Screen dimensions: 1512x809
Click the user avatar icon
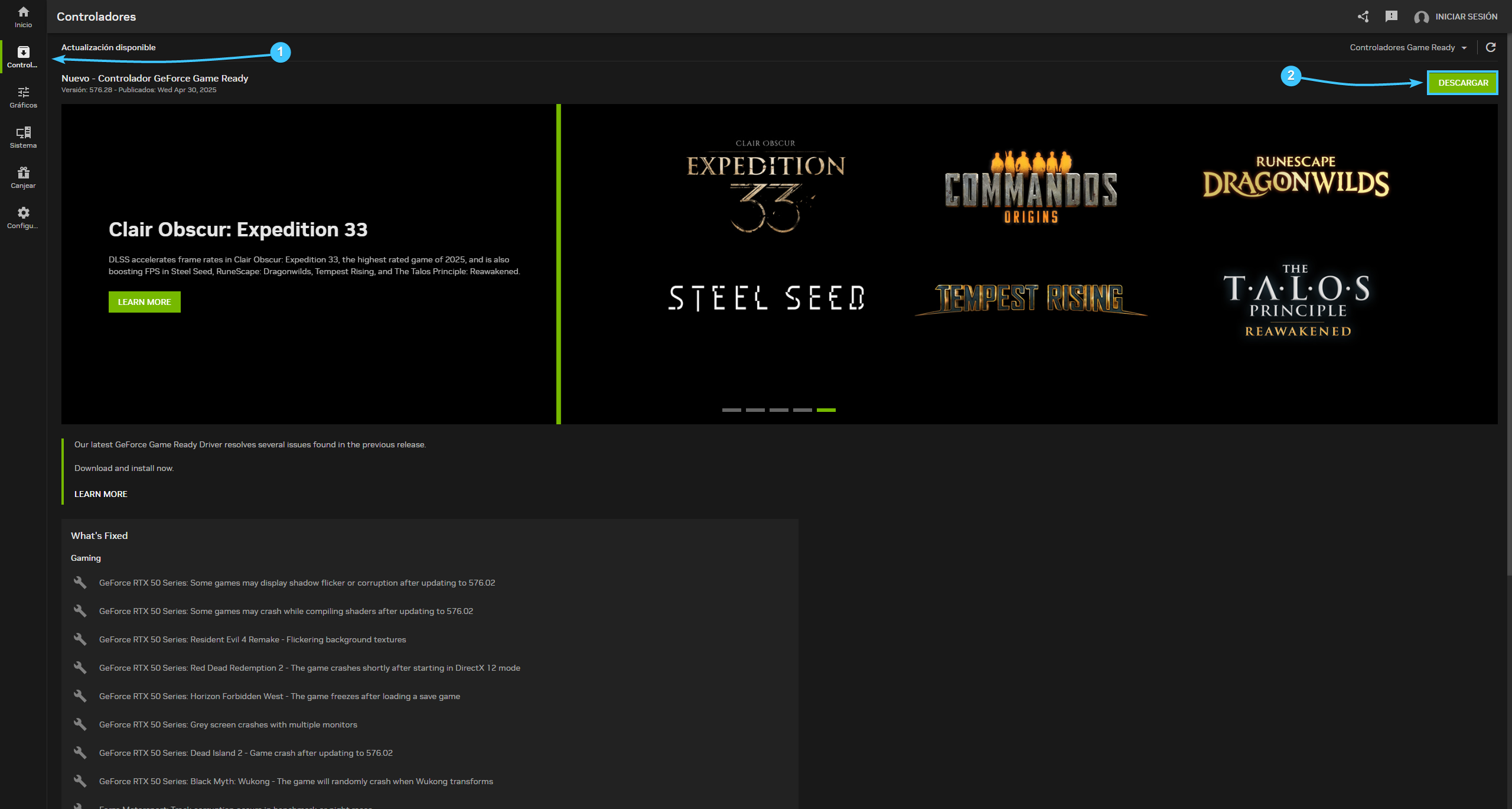point(1421,17)
